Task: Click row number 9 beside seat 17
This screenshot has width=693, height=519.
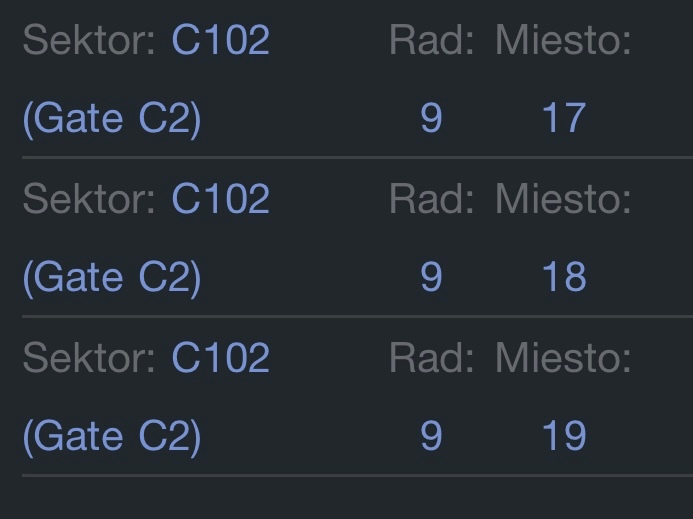Action: [x=431, y=119]
